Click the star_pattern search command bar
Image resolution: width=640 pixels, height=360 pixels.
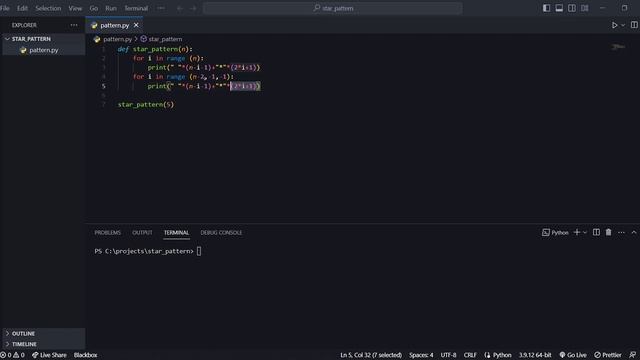point(333,8)
